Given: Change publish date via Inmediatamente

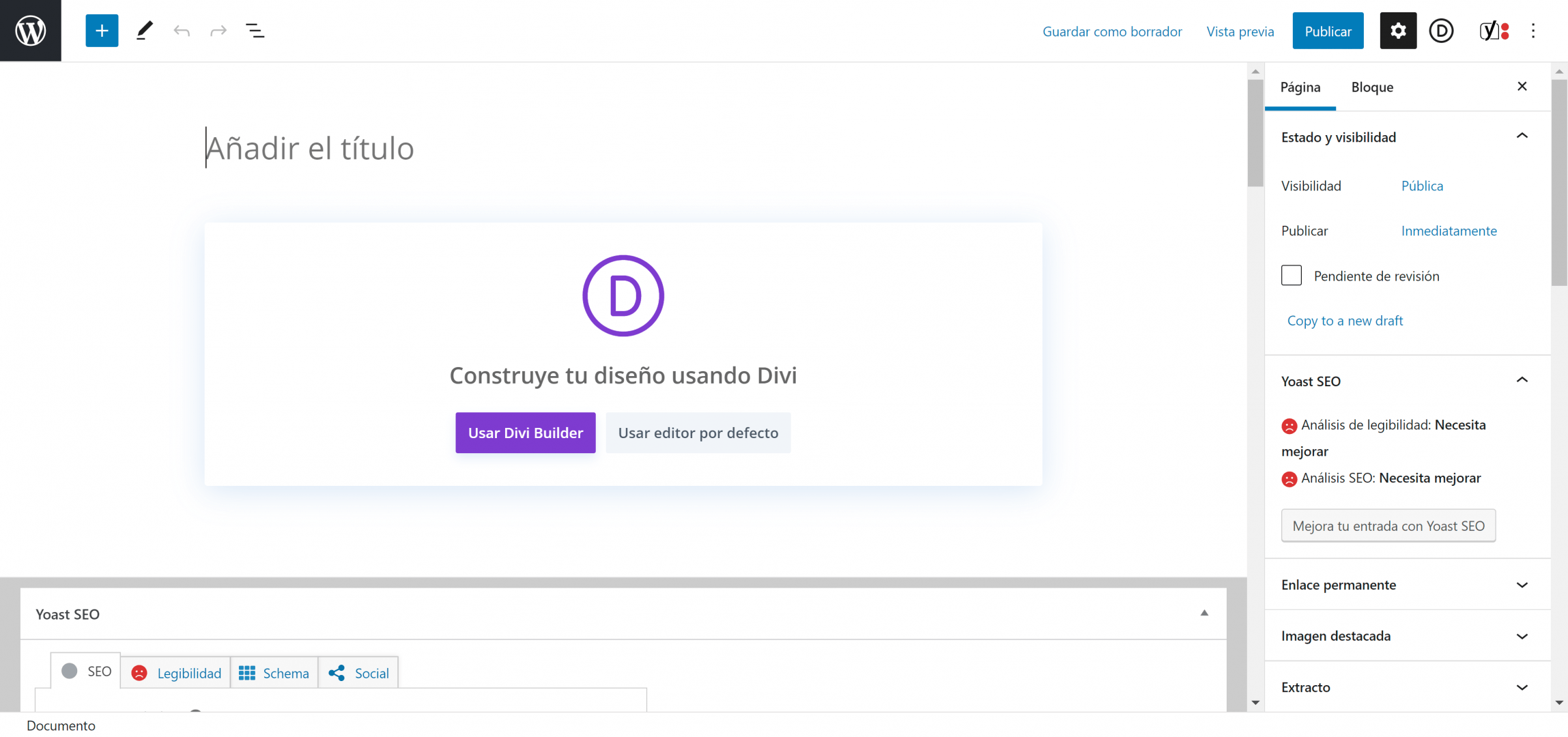Looking at the screenshot, I should click(x=1449, y=231).
